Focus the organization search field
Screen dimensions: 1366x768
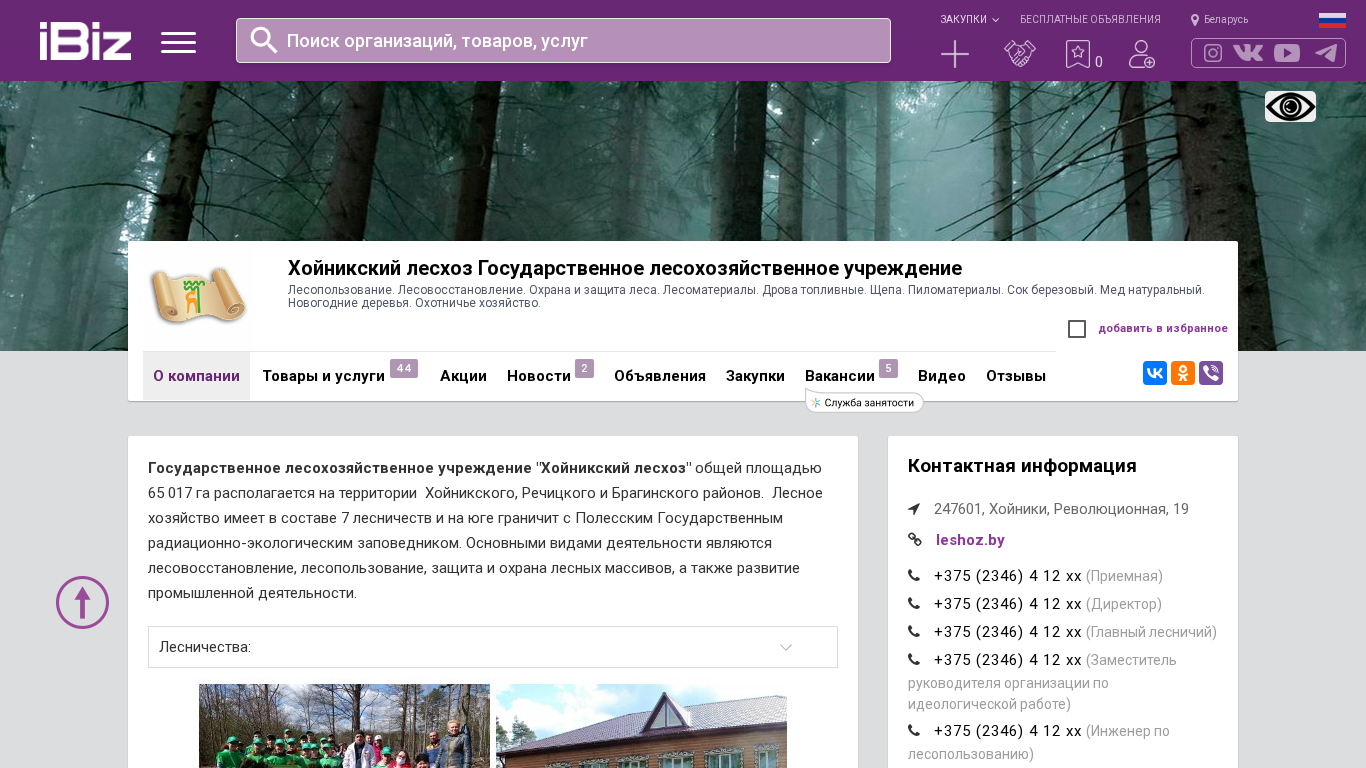coord(563,40)
